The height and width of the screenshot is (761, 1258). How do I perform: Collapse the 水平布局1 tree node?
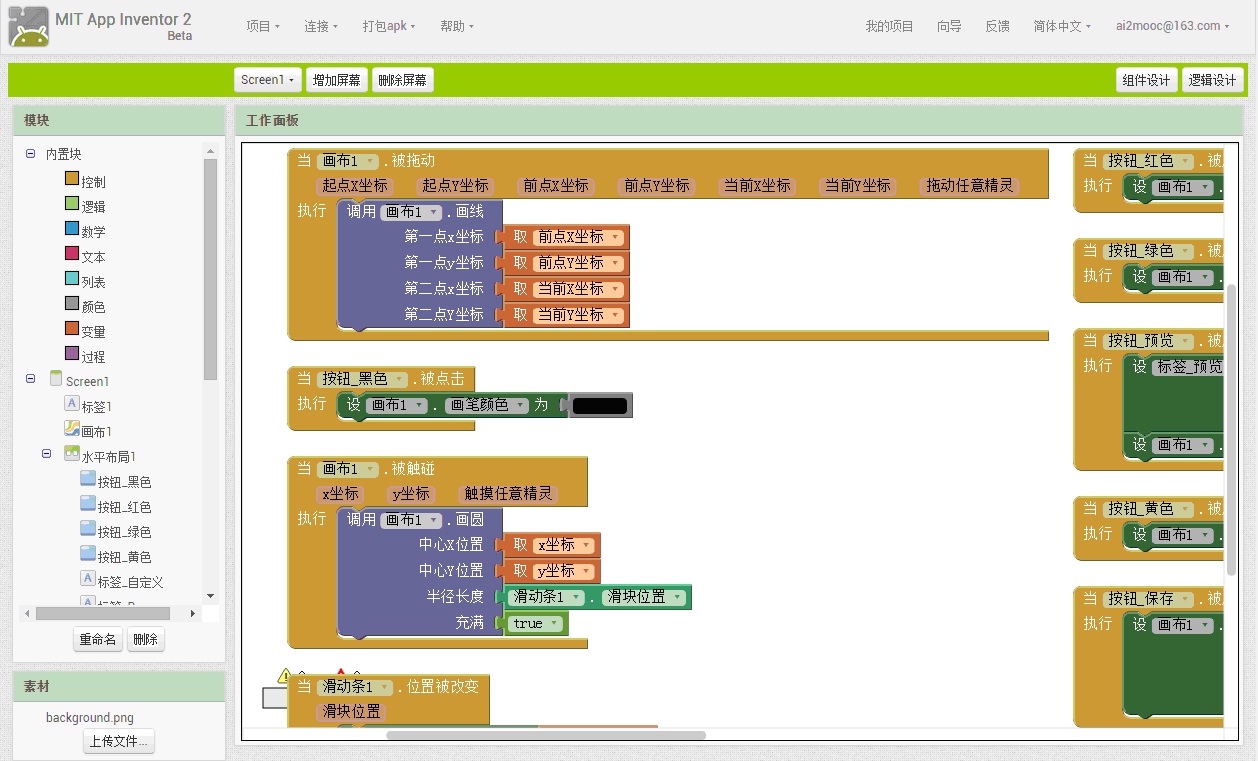tap(46, 453)
